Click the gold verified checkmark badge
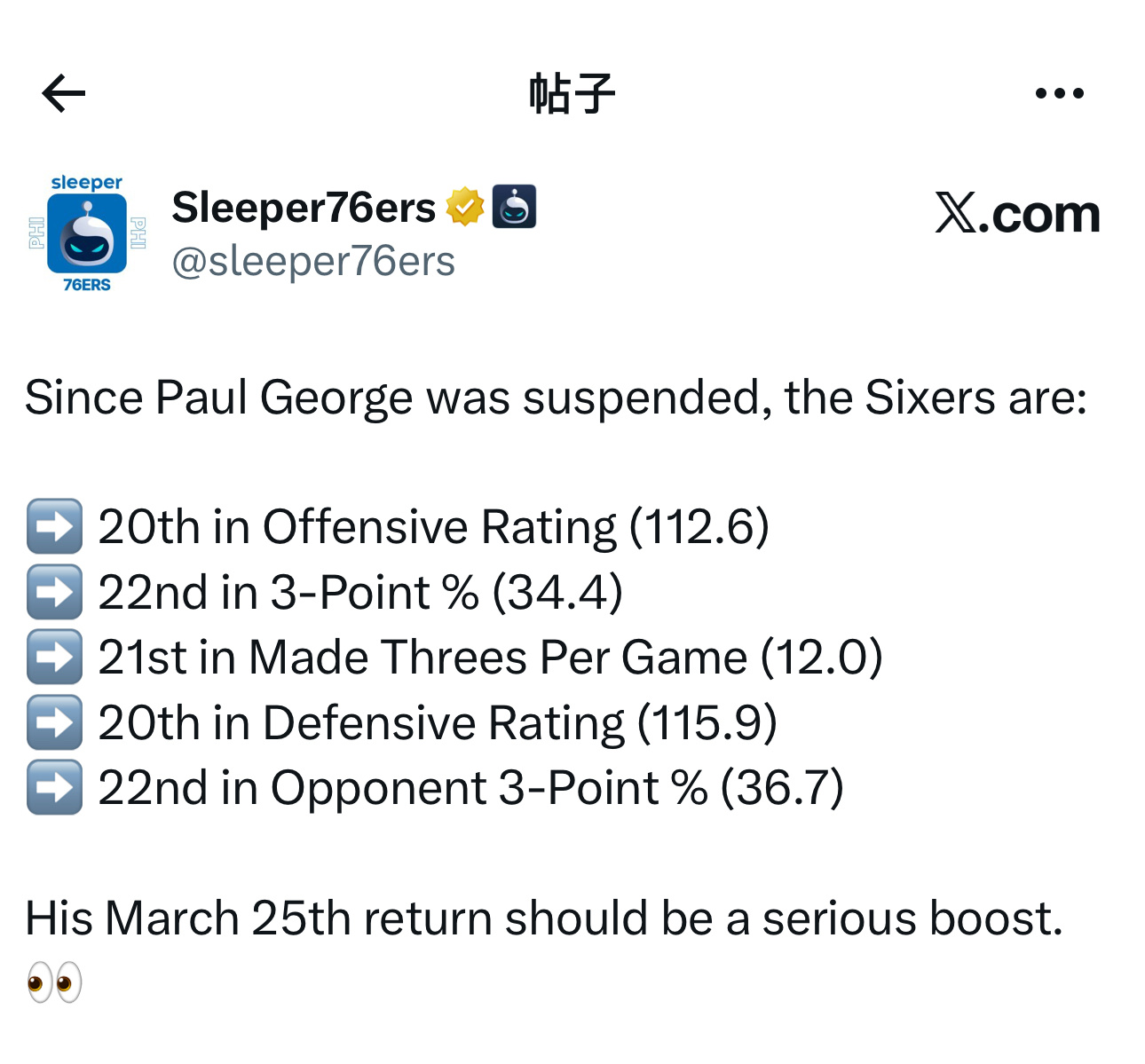1145x1064 pixels. [464, 207]
